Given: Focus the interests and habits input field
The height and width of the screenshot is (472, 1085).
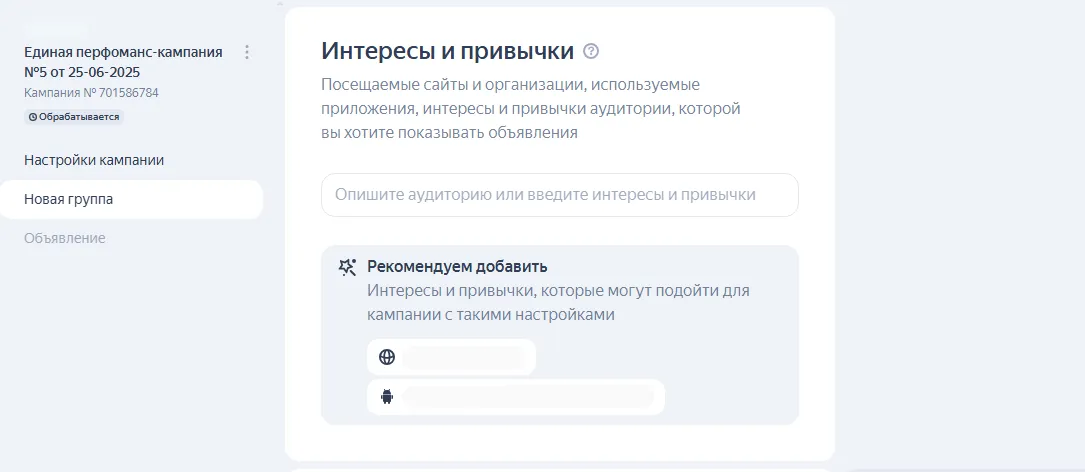Looking at the screenshot, I should click(559, 194).
